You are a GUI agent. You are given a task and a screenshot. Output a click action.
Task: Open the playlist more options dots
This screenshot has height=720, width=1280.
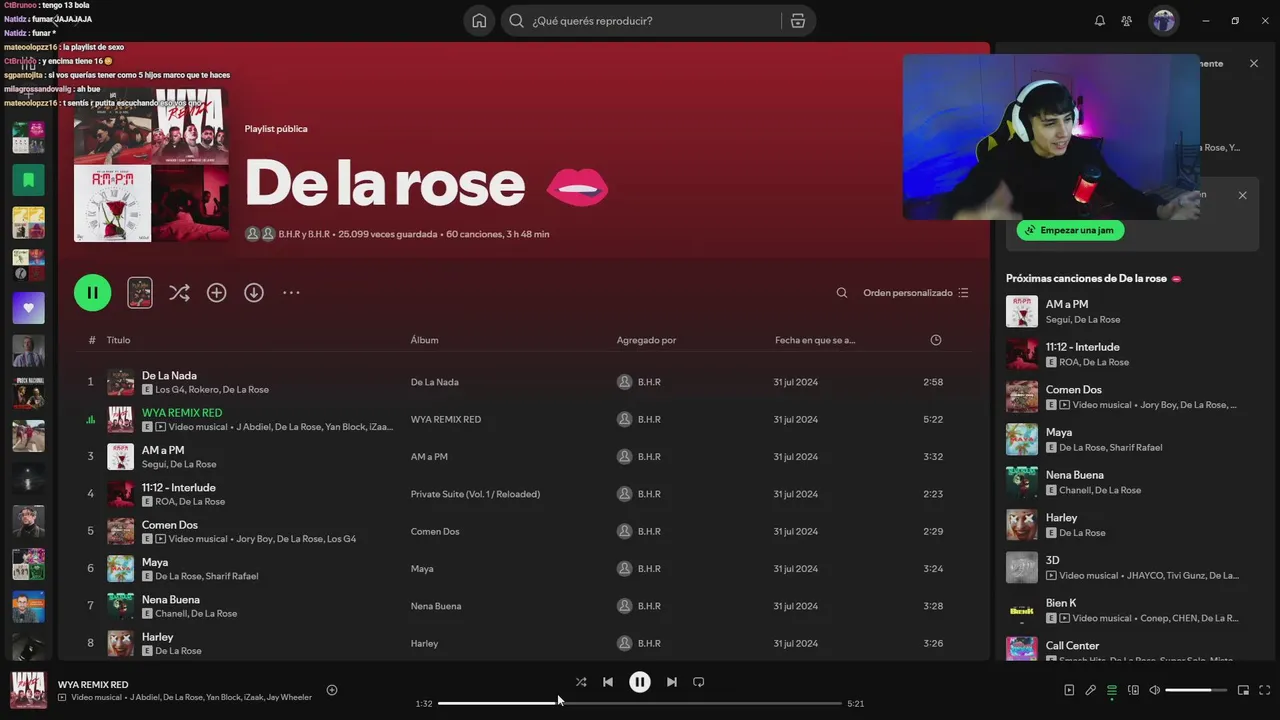(x=291, y=293)
